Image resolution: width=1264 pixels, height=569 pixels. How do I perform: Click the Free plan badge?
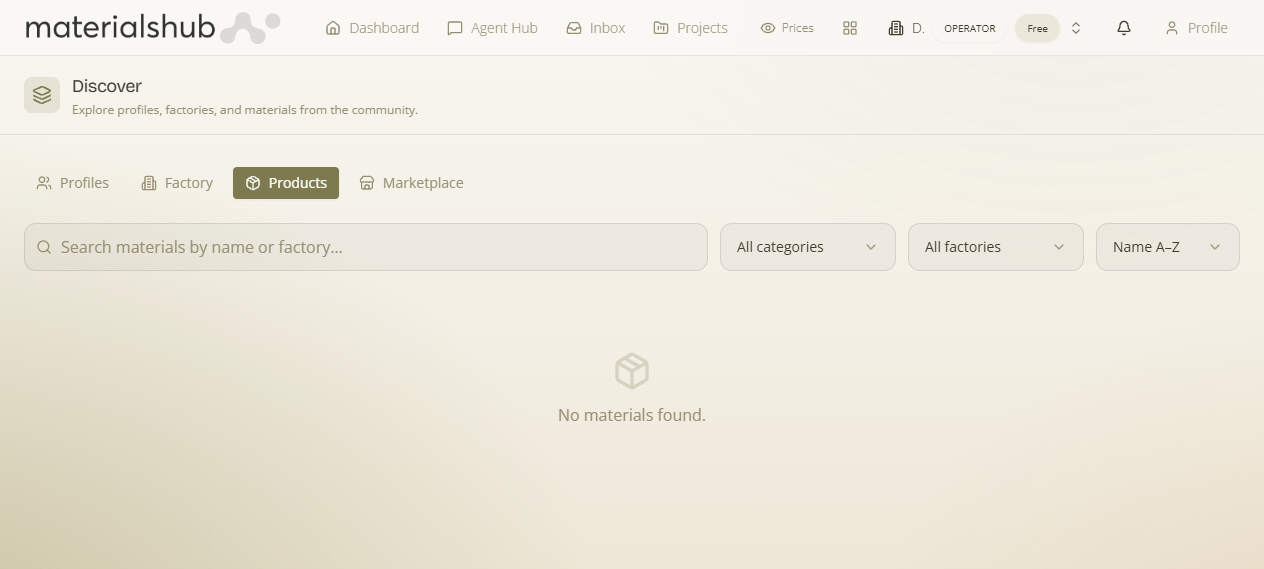[1037, 28]
